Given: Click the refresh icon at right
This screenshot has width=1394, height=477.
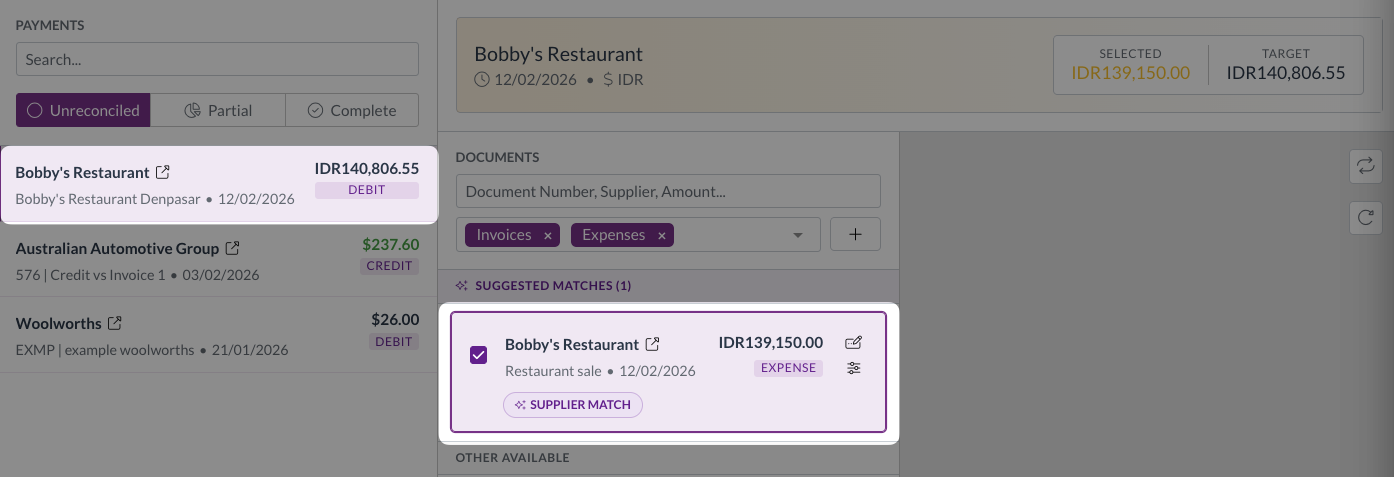Looking at the screenshot, I should (1365, 217).
